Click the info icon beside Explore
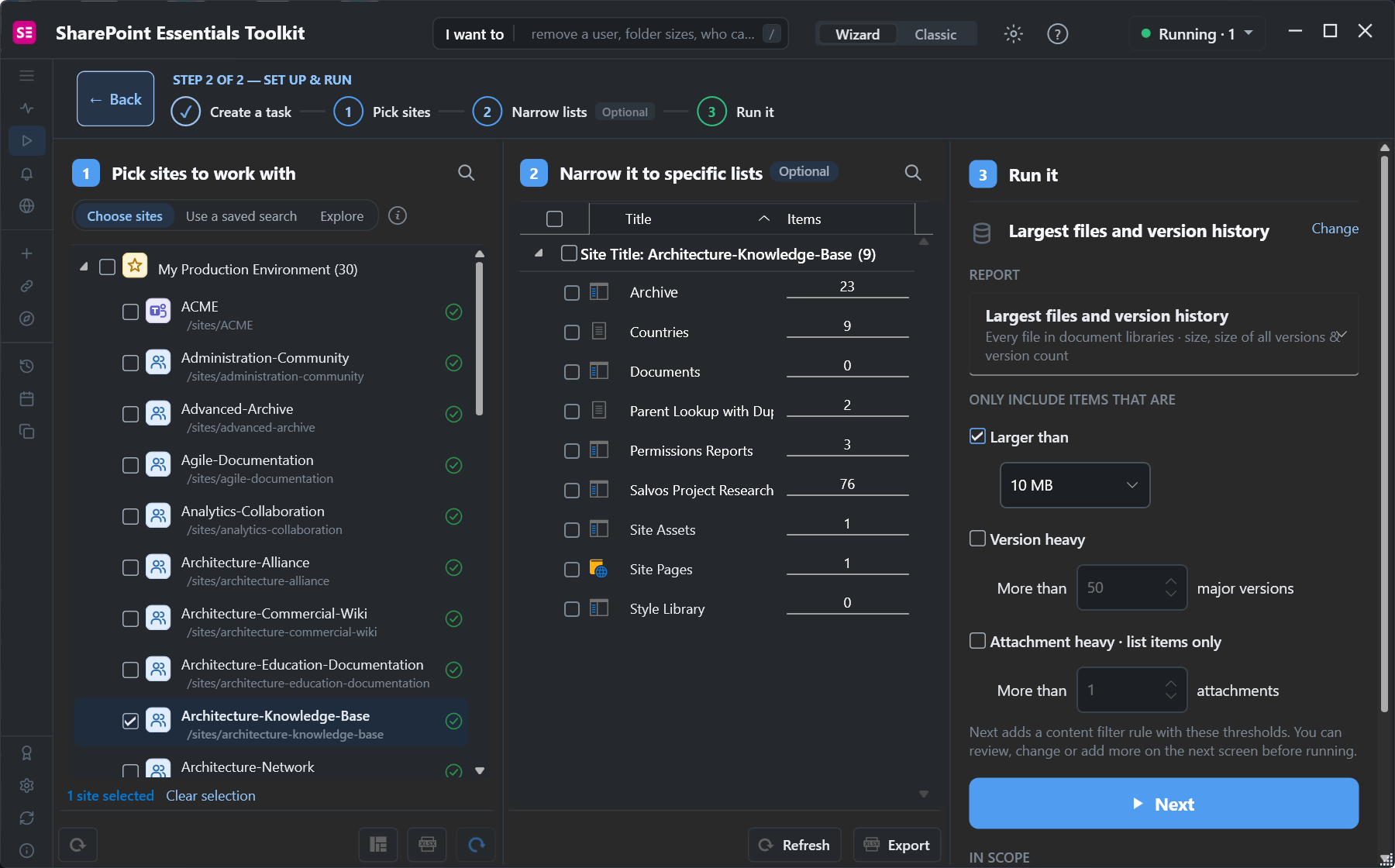This screenshot has height=868, width=1395. click(x=398, y=215)
